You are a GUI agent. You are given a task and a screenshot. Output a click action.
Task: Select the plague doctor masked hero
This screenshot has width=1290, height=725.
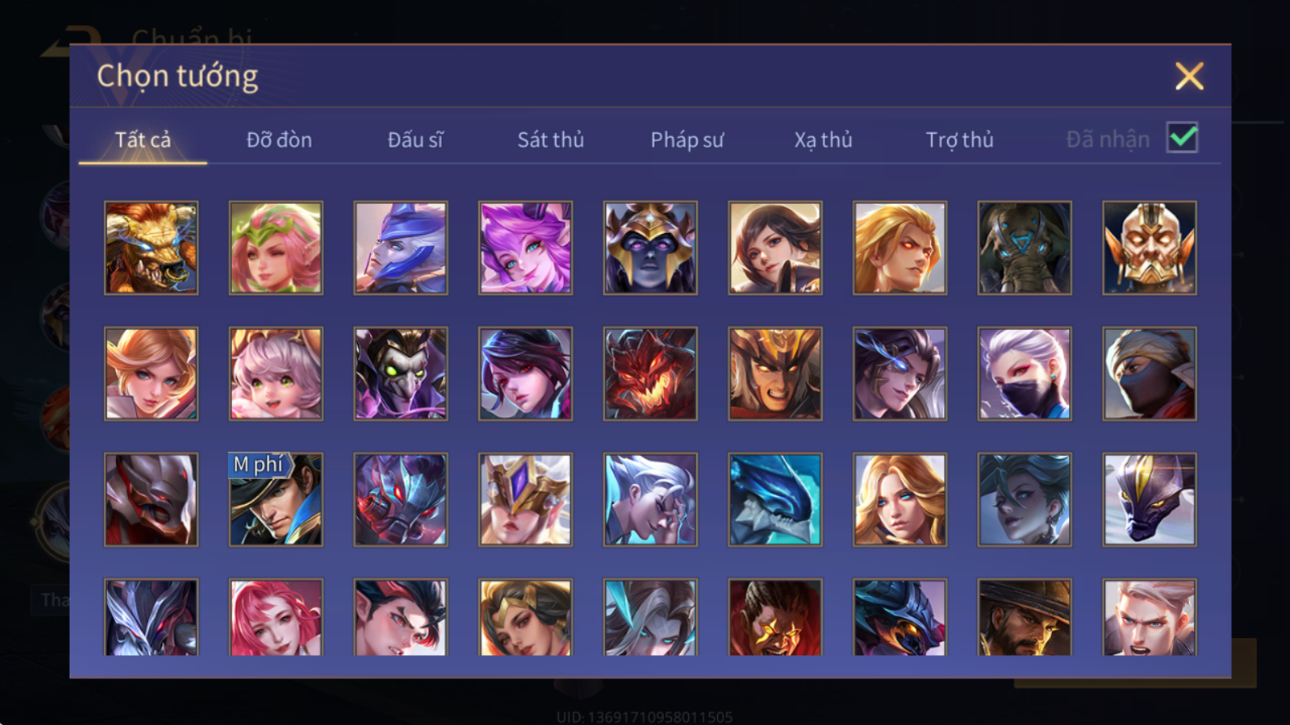(400, 374)
